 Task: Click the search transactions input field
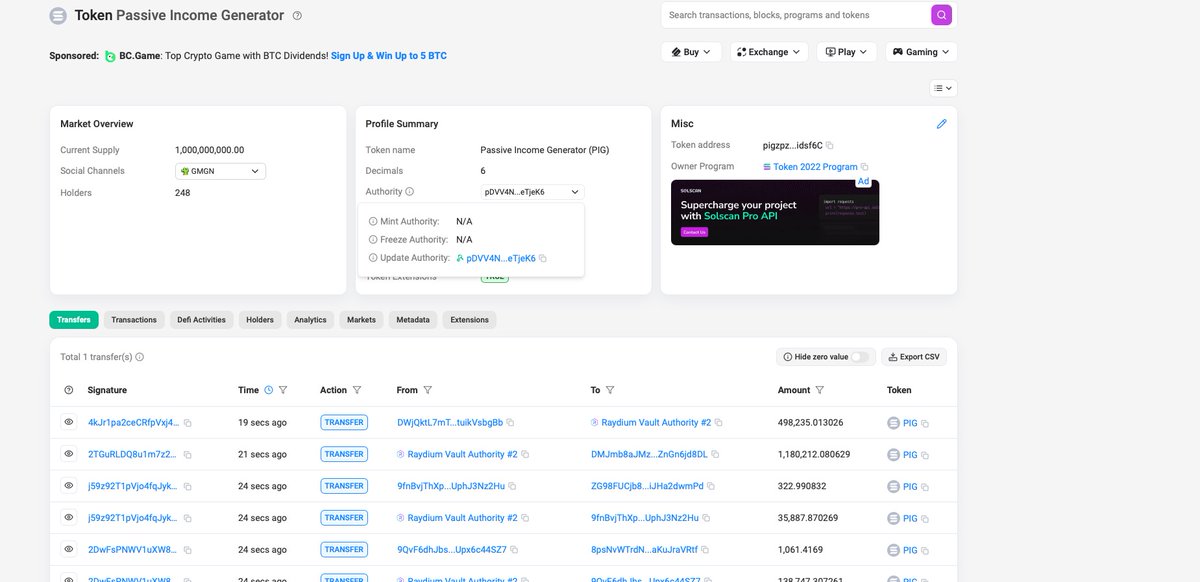[796, 15]
